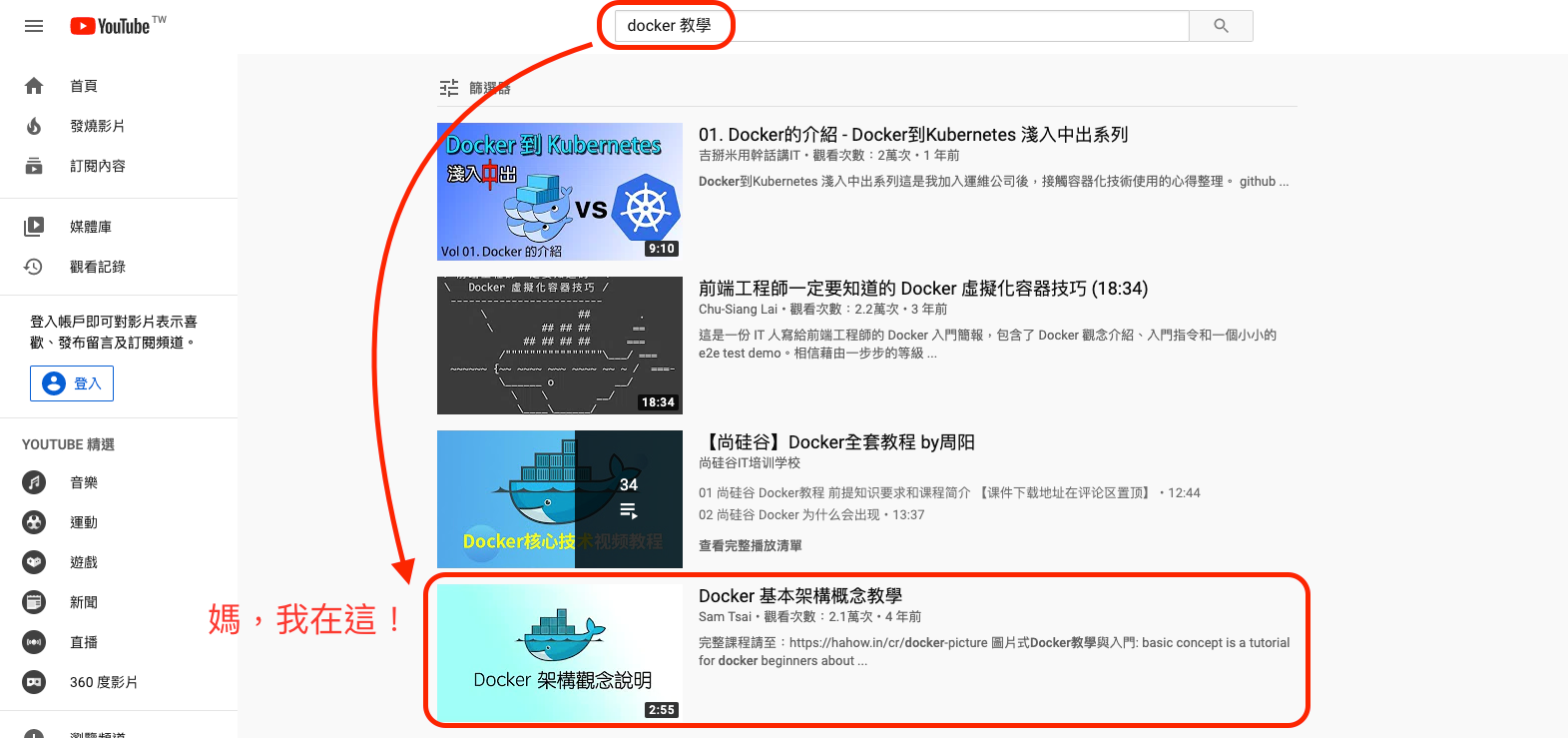Open the 直播 category label
This screenshot has height=738, width=1568.
84,642
